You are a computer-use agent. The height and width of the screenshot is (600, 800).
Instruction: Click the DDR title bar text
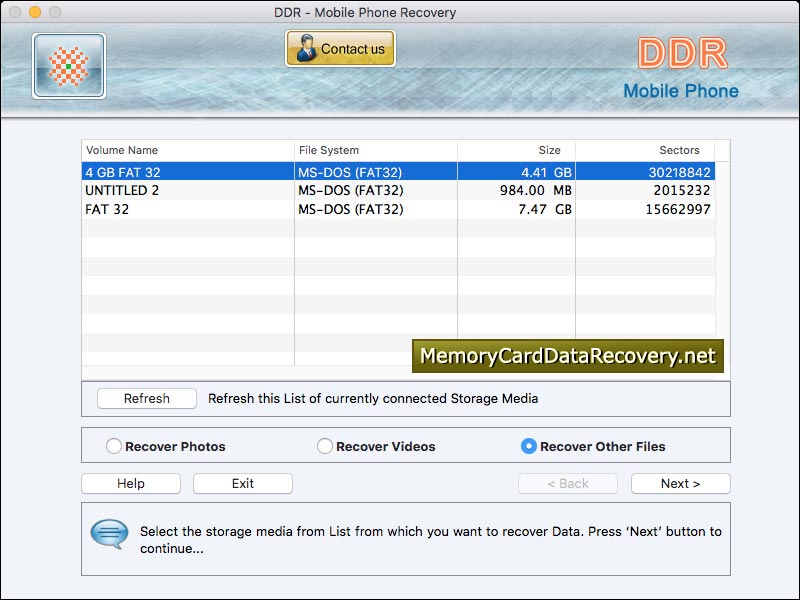pos(400,12)
